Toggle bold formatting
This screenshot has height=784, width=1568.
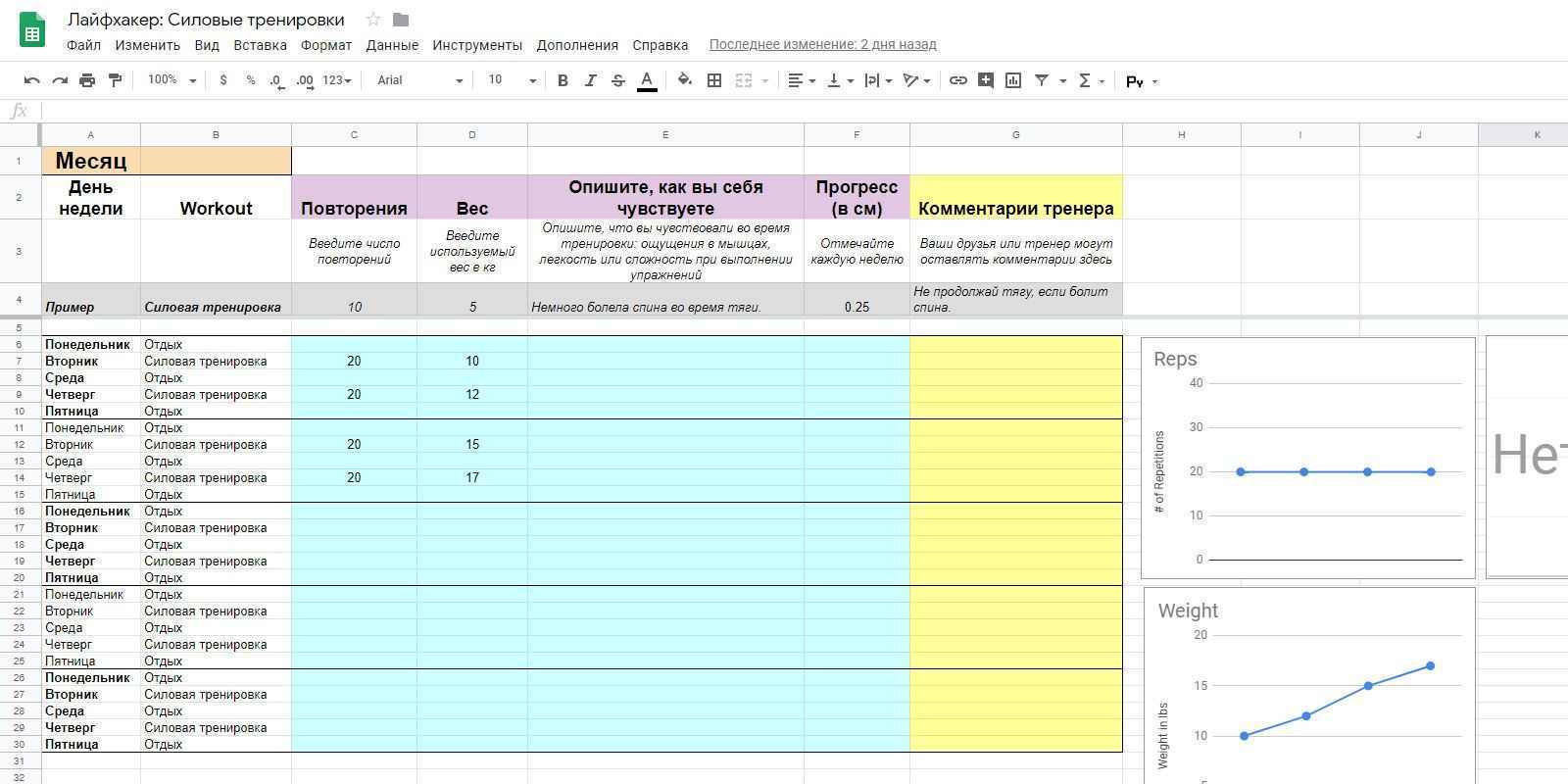click(563, 80)
